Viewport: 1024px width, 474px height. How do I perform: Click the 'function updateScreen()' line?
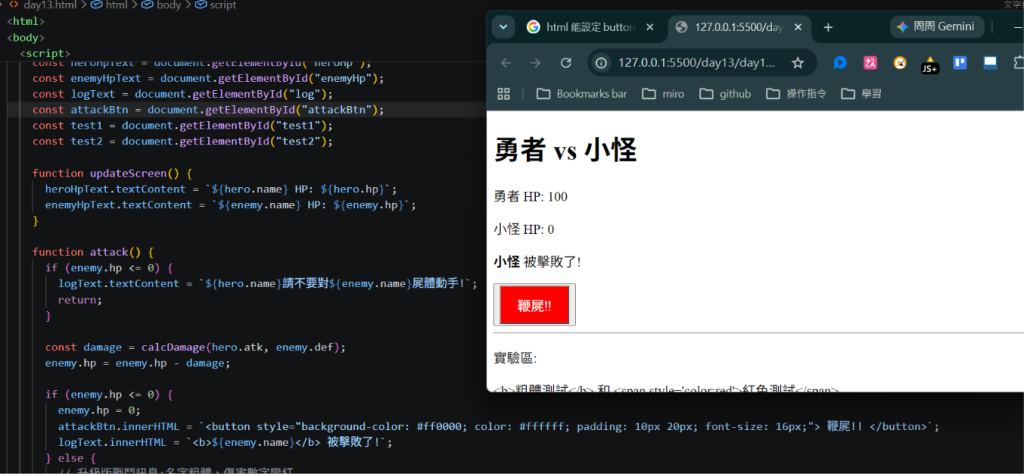[x=112, y=173]
